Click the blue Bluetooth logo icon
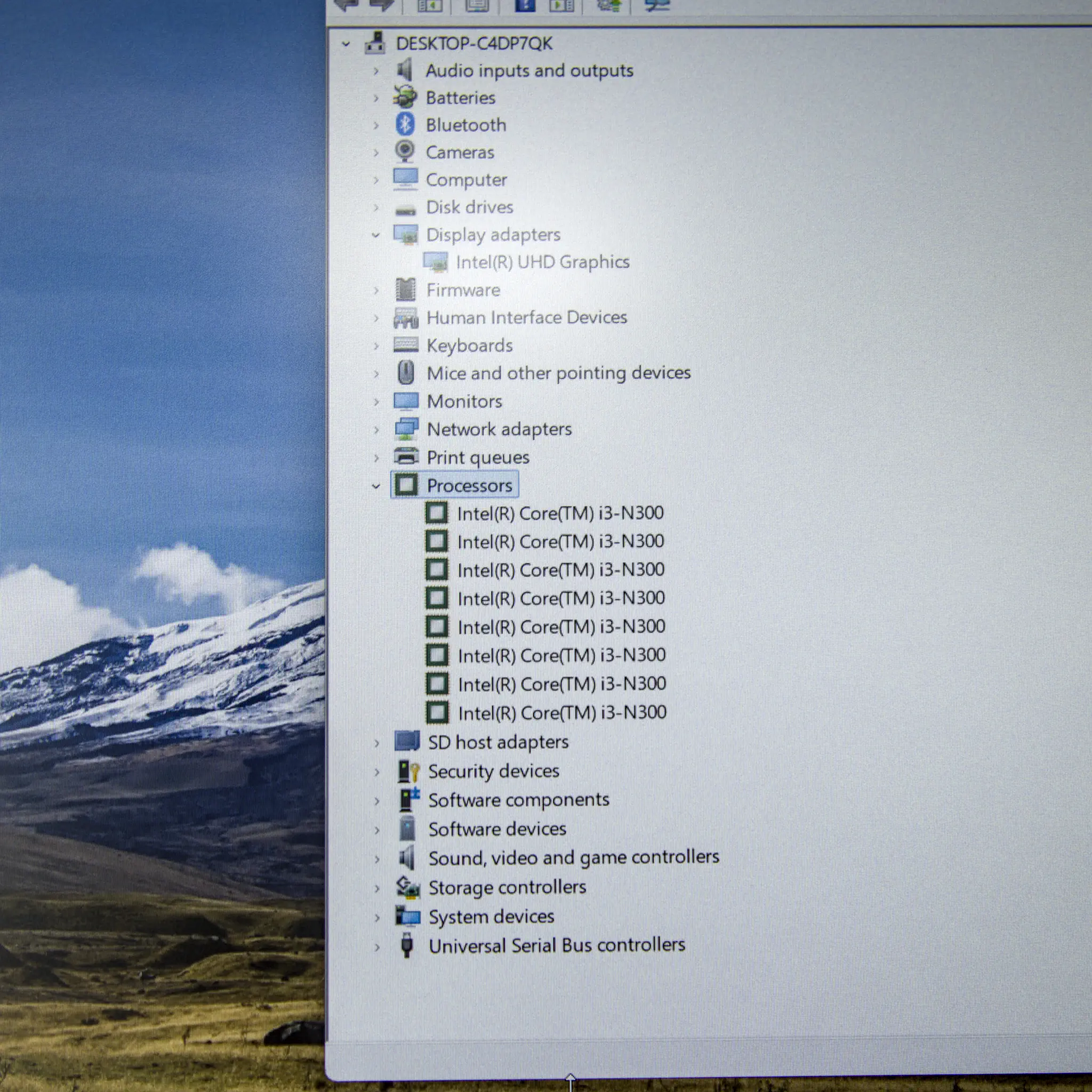Image resolution: width=1092 pixels, height=1092 pixels. pos(405,124)
